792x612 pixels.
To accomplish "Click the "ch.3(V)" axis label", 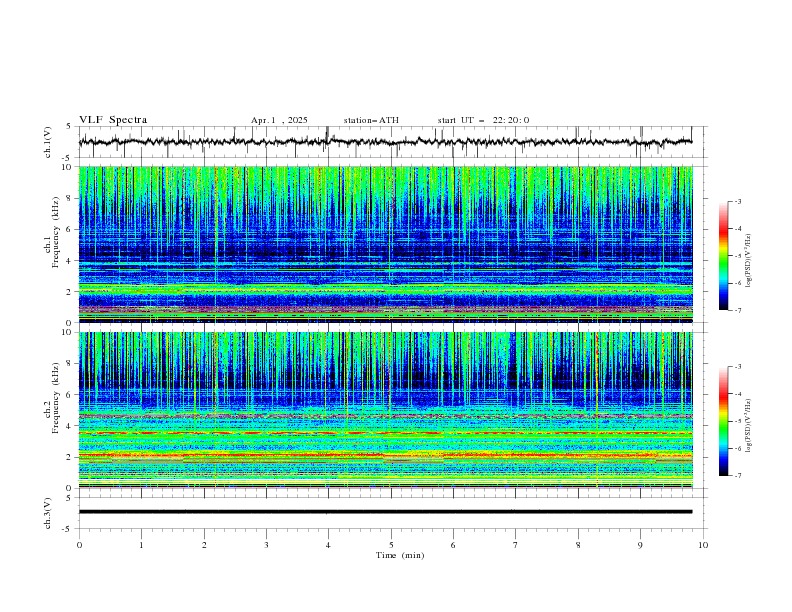I will (x=47, y=513).
